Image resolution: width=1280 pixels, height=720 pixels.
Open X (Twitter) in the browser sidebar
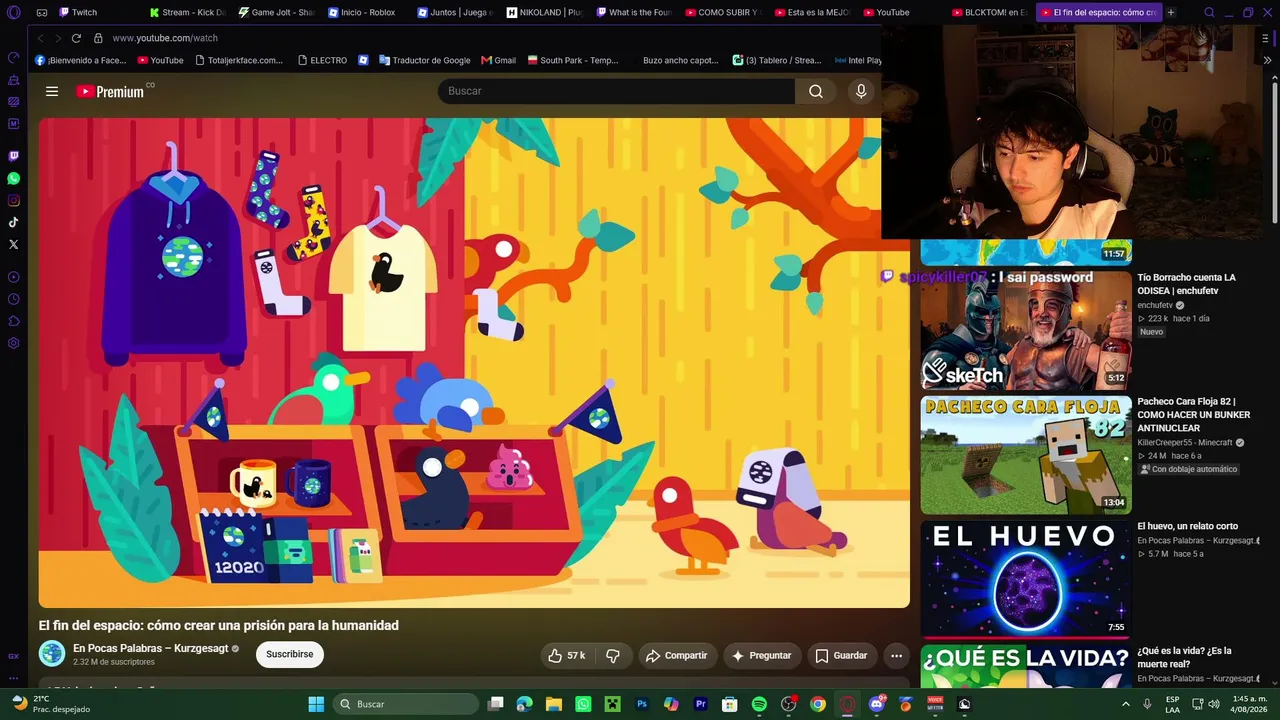(x=13, y=244)
